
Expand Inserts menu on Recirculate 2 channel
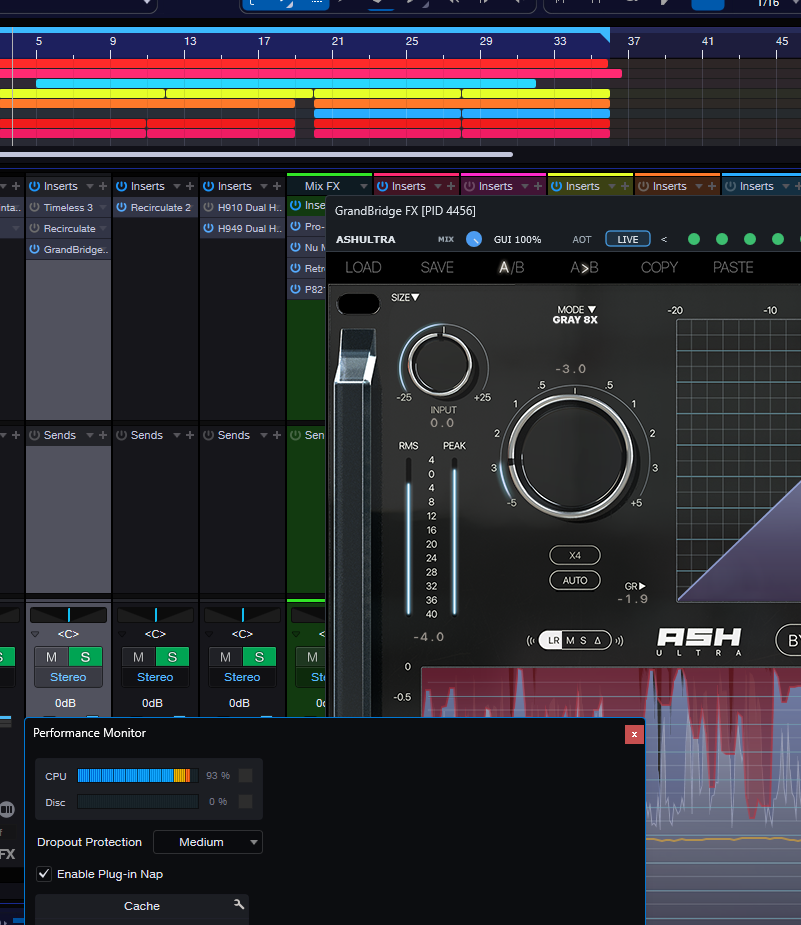pos(177,186)
